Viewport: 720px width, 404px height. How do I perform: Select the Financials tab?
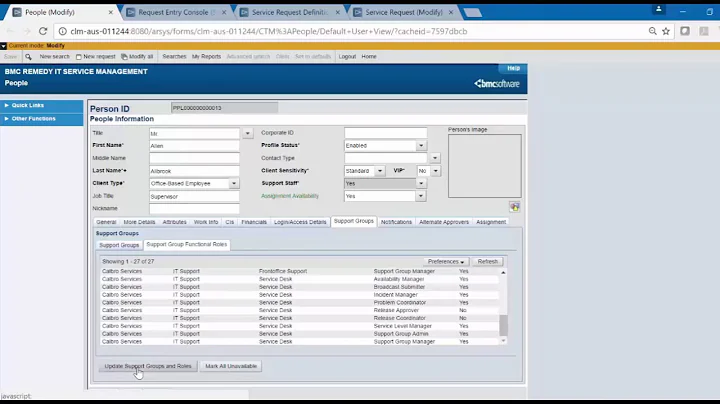tap(254, 222)
